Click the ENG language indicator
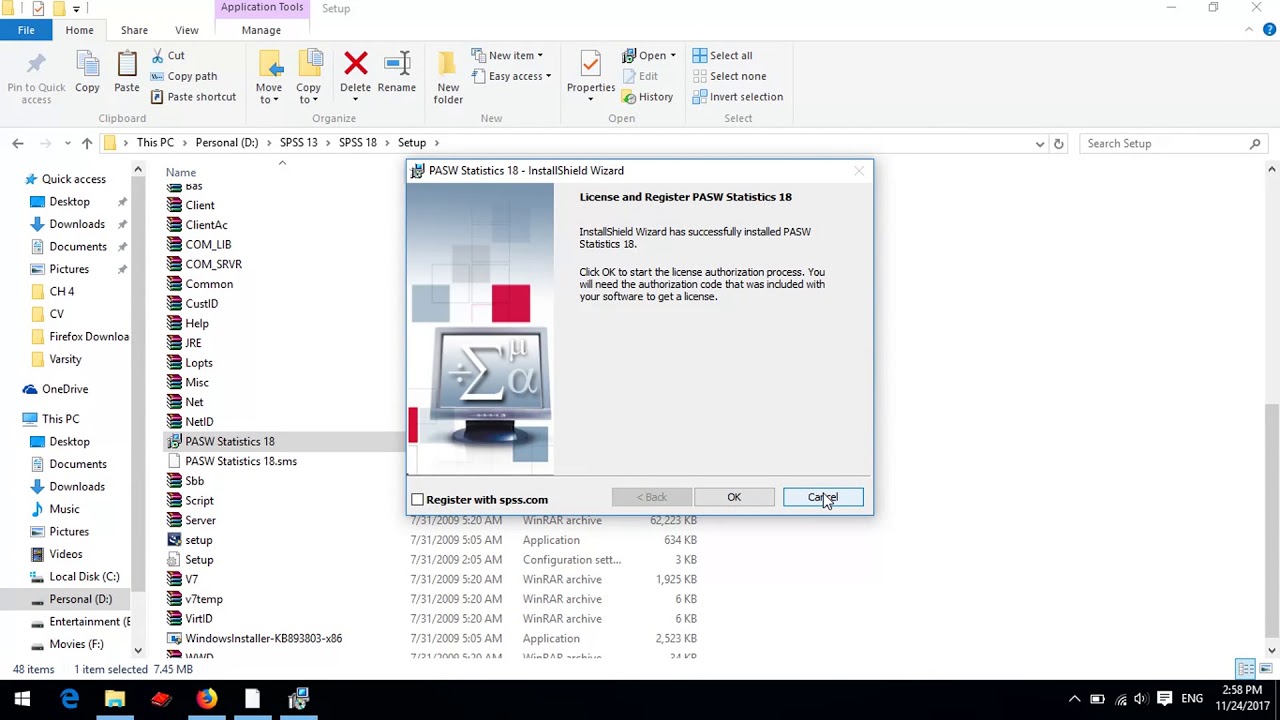Viewport: 1280px width, 720px height. click(1192, 699)
